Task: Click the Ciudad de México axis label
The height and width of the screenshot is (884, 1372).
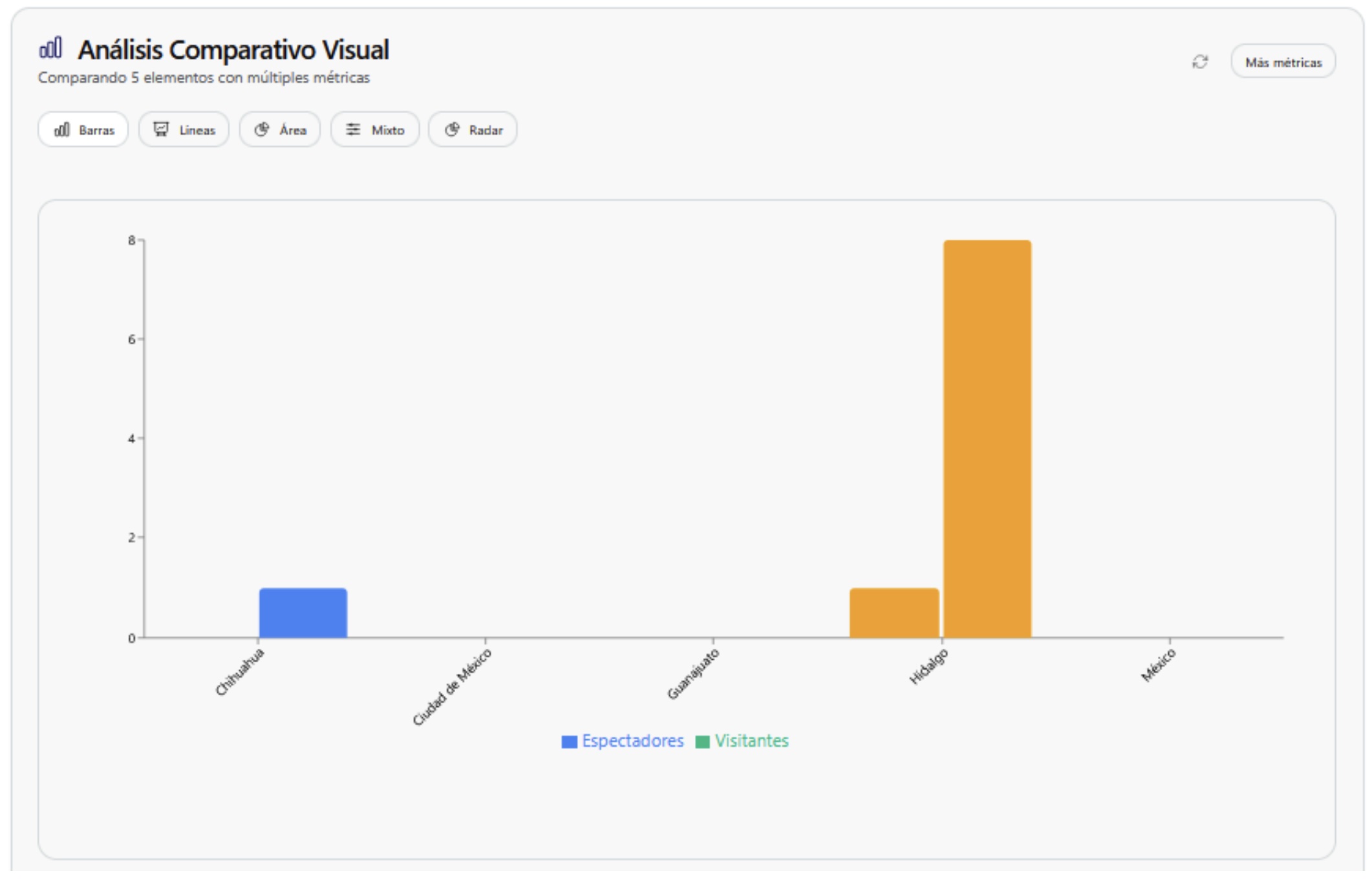Action: click(x=453, y=687)
